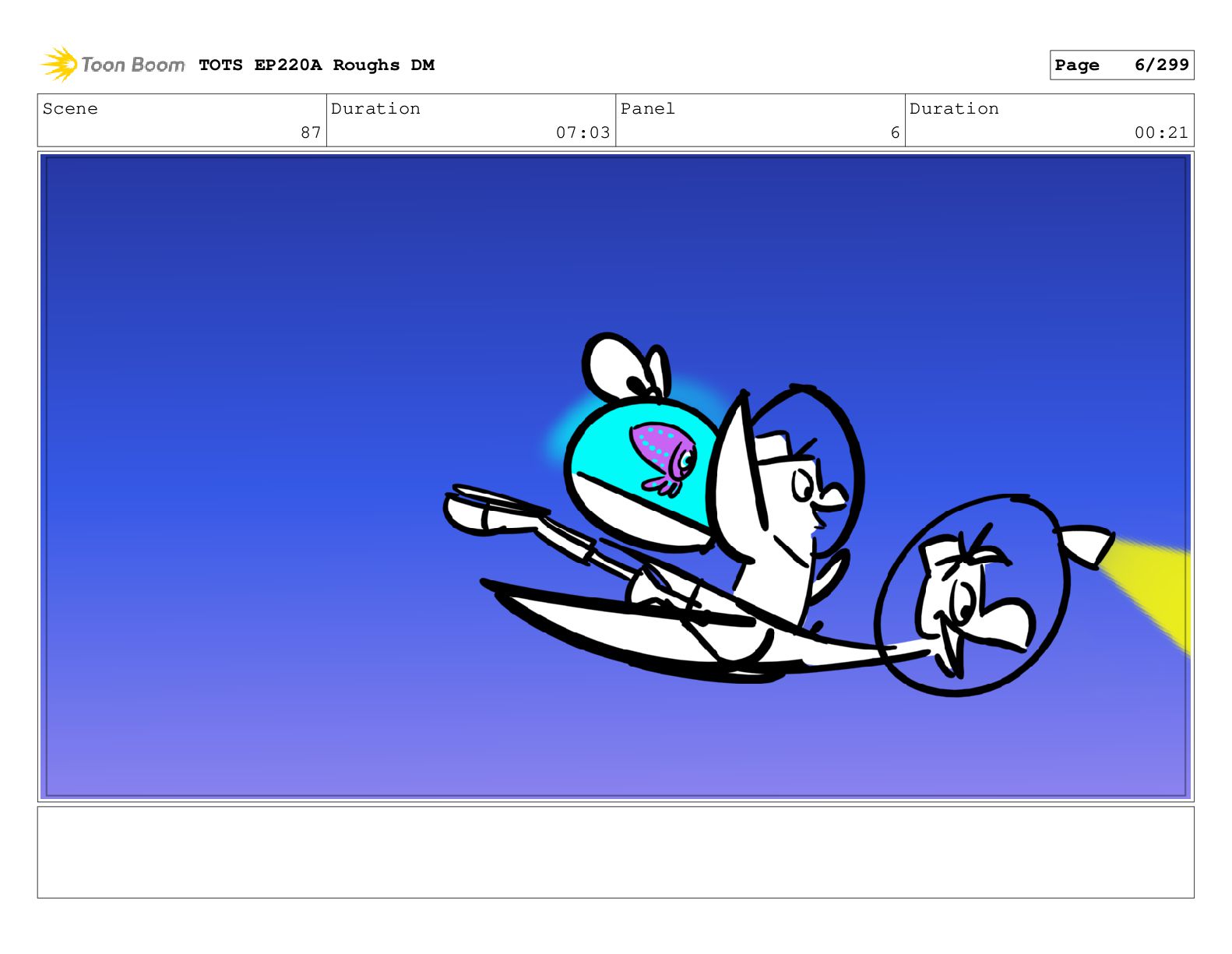Click the scene duration value '07:03'
This screenshot has width=1232, height=954.
click(583, 133)
